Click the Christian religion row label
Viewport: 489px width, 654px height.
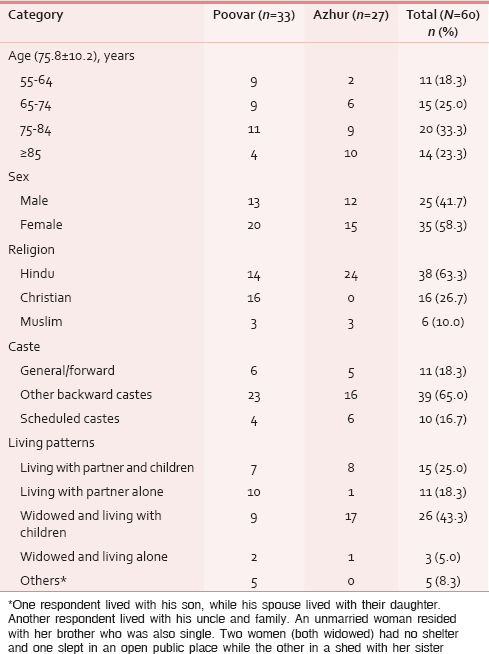[x=46, y=298]
